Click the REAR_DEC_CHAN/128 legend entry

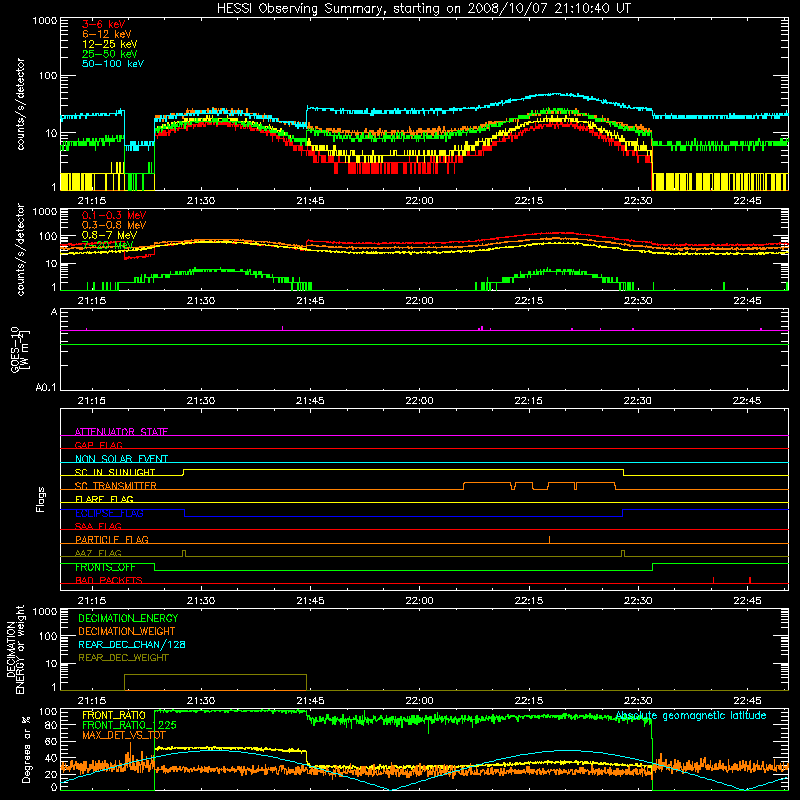tap(132, 644)
